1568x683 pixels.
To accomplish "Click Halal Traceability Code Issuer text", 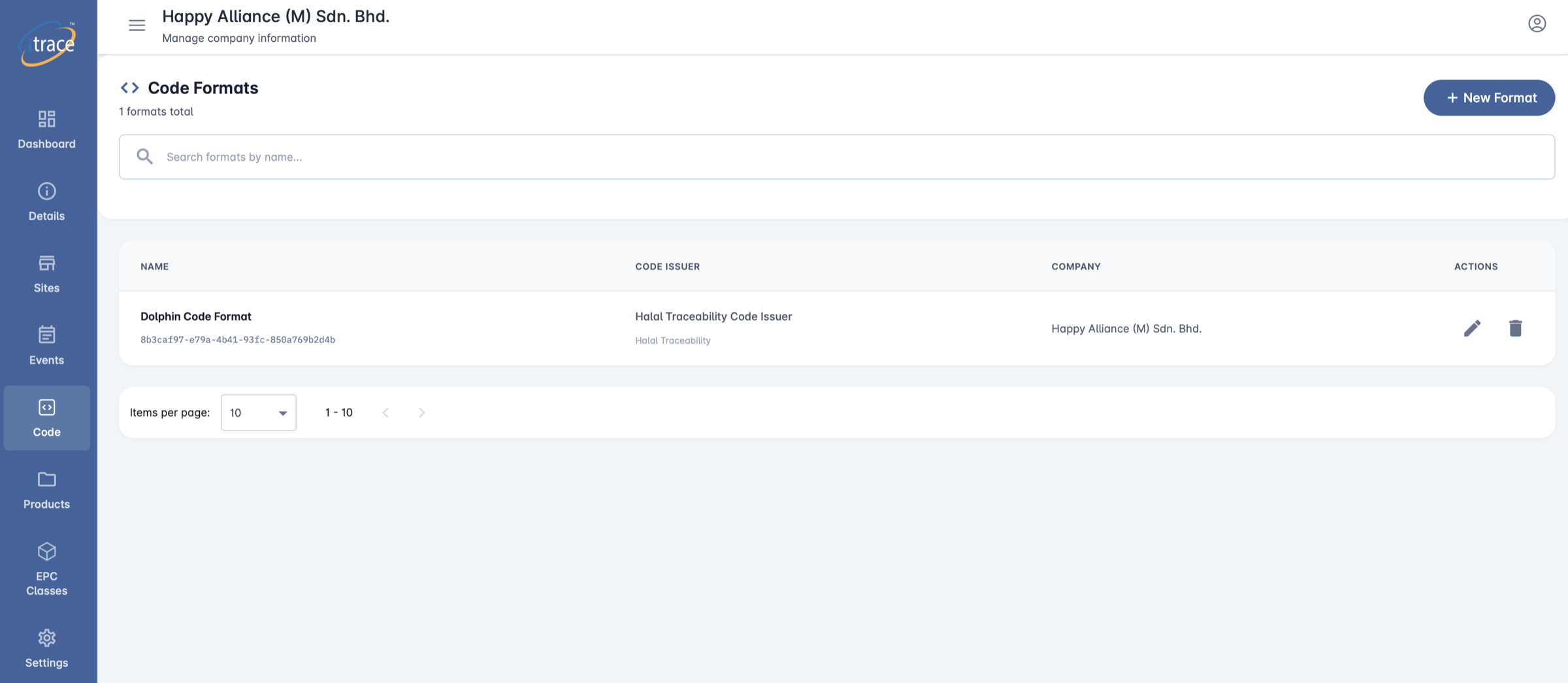I will (x=713, y=316).
